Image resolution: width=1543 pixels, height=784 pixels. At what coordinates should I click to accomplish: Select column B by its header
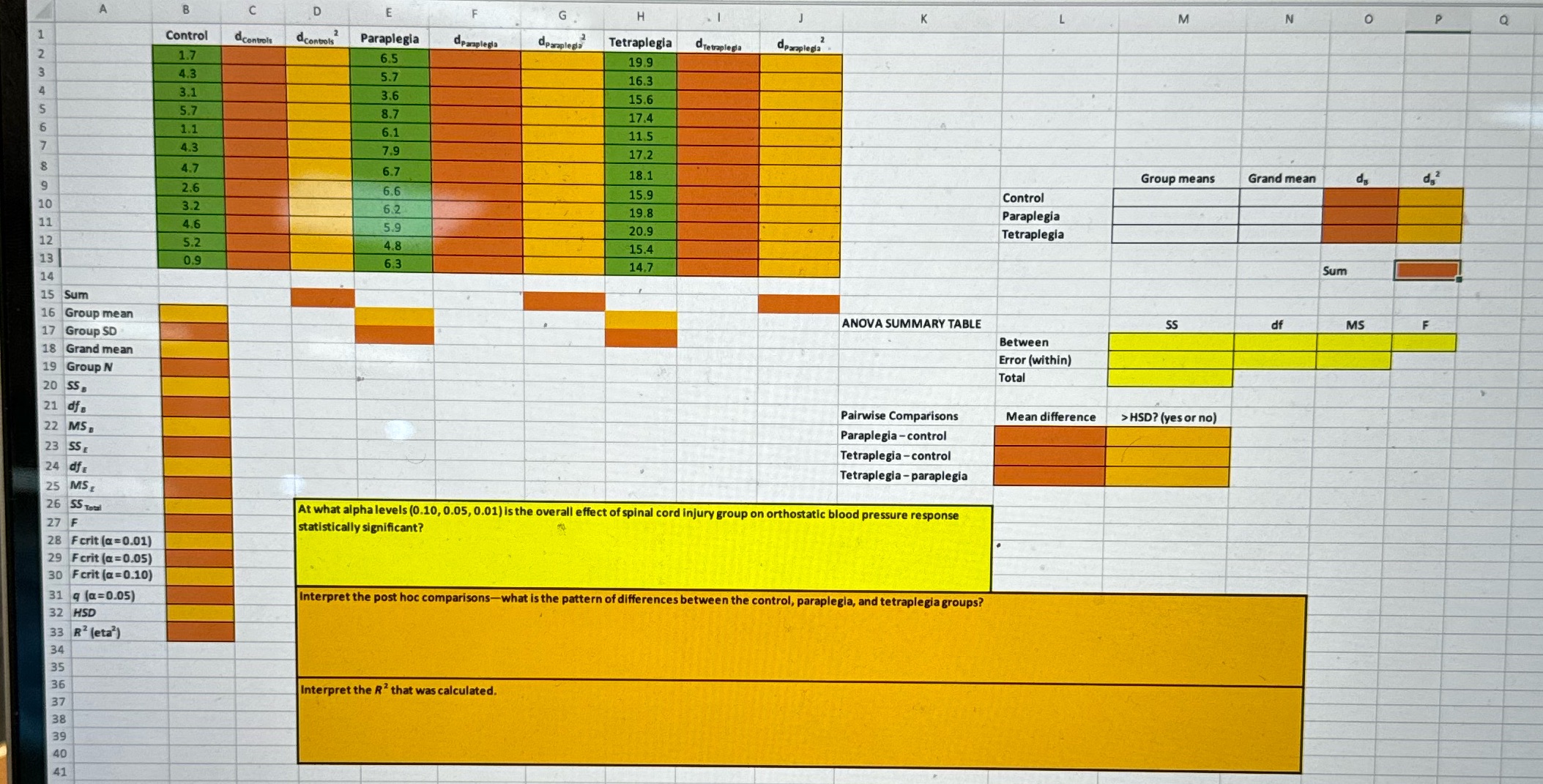[x=186, y=10]
